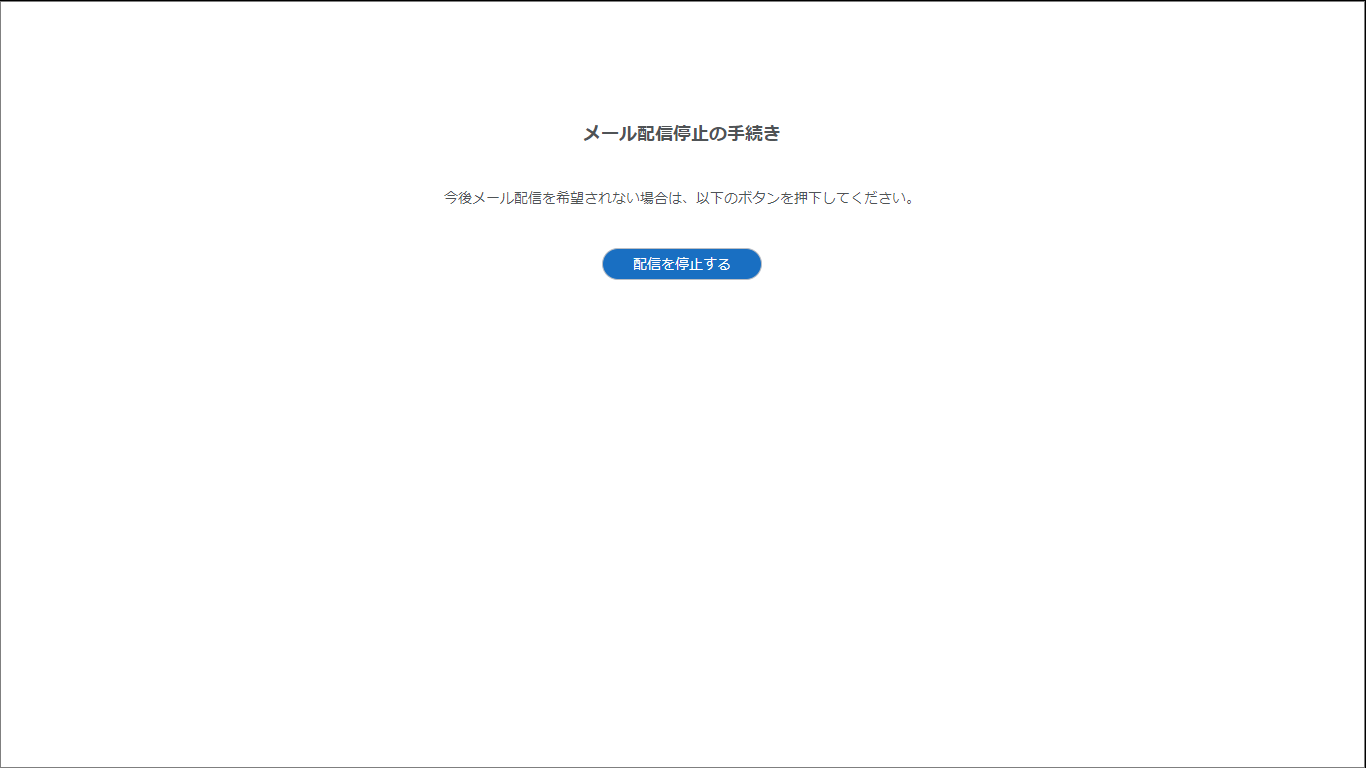This screenshot has width=1366, height=768.
Task: Click the description line about メール配信
Action: (680, 198)
